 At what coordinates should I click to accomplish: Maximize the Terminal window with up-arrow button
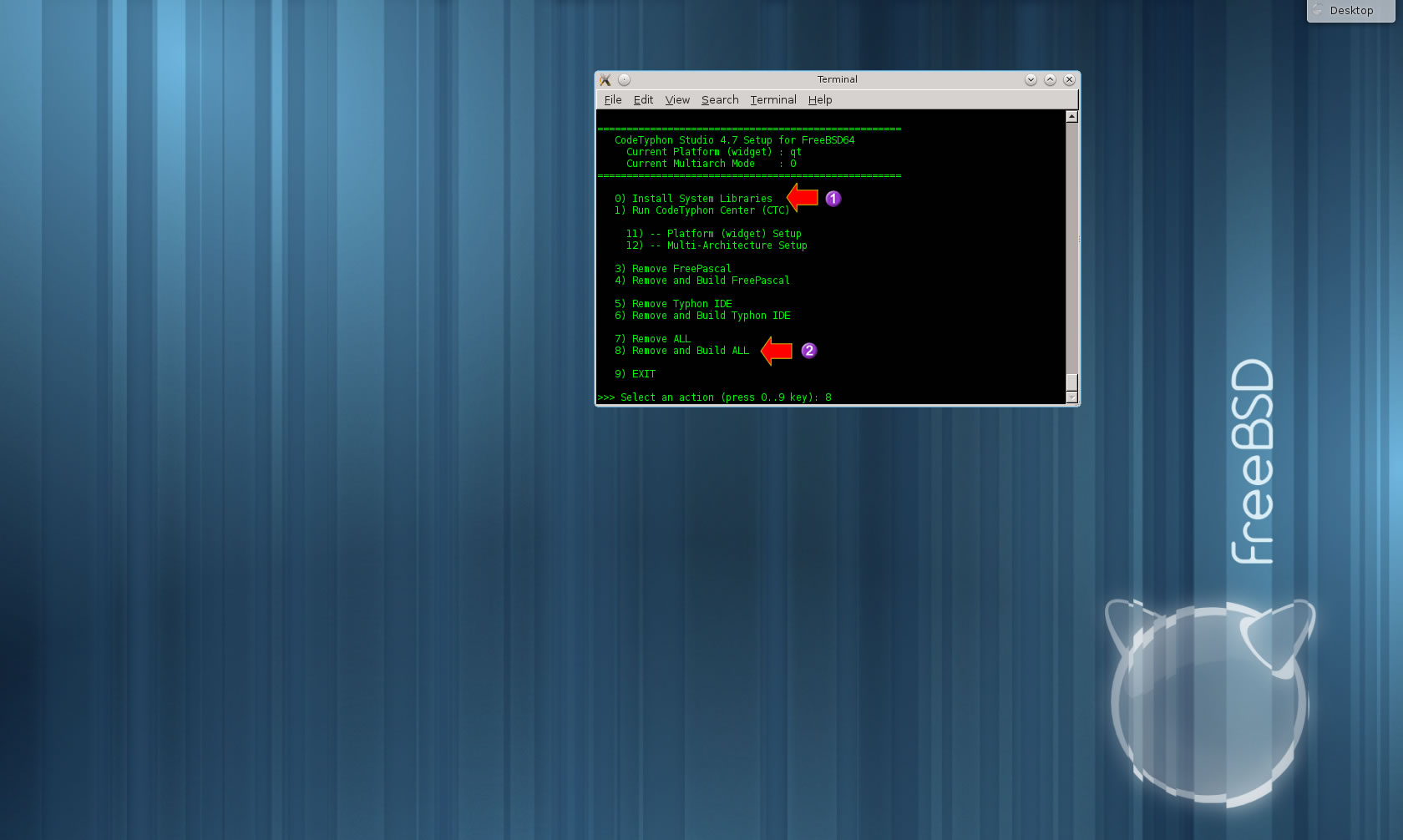click(x=1050, y=80)
